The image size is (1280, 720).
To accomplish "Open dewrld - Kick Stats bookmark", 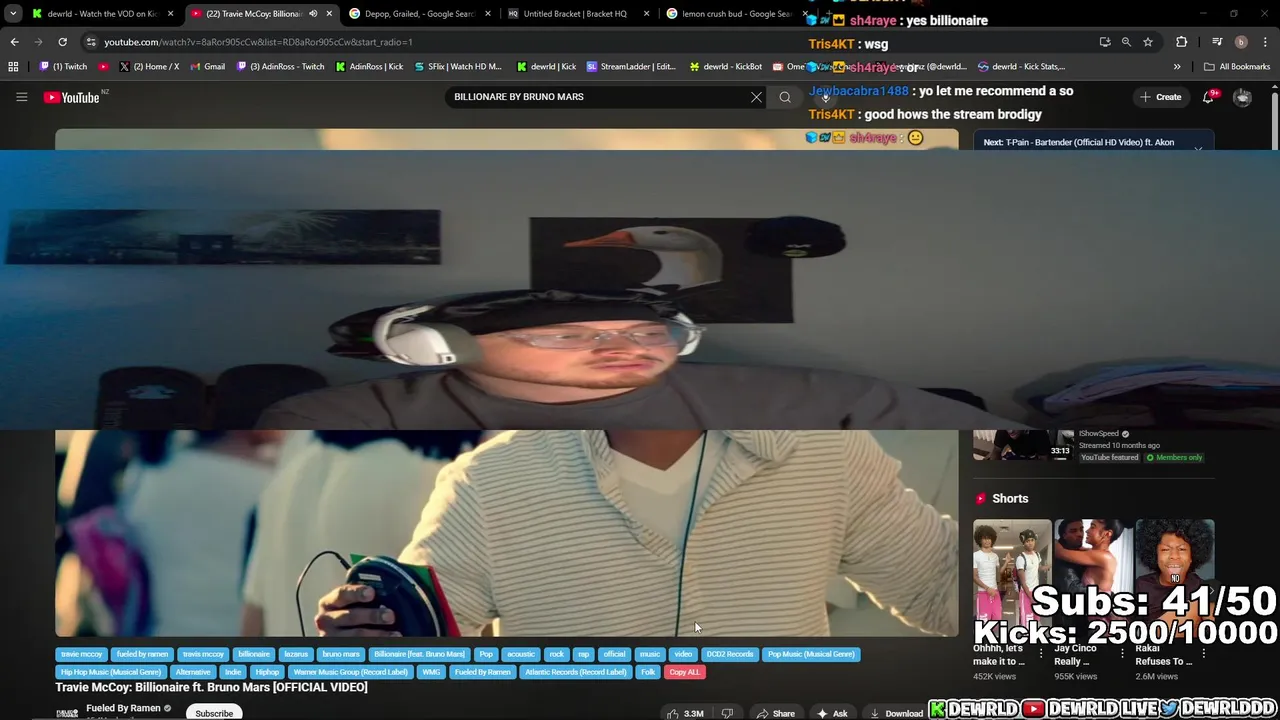I will point(1021,67).
